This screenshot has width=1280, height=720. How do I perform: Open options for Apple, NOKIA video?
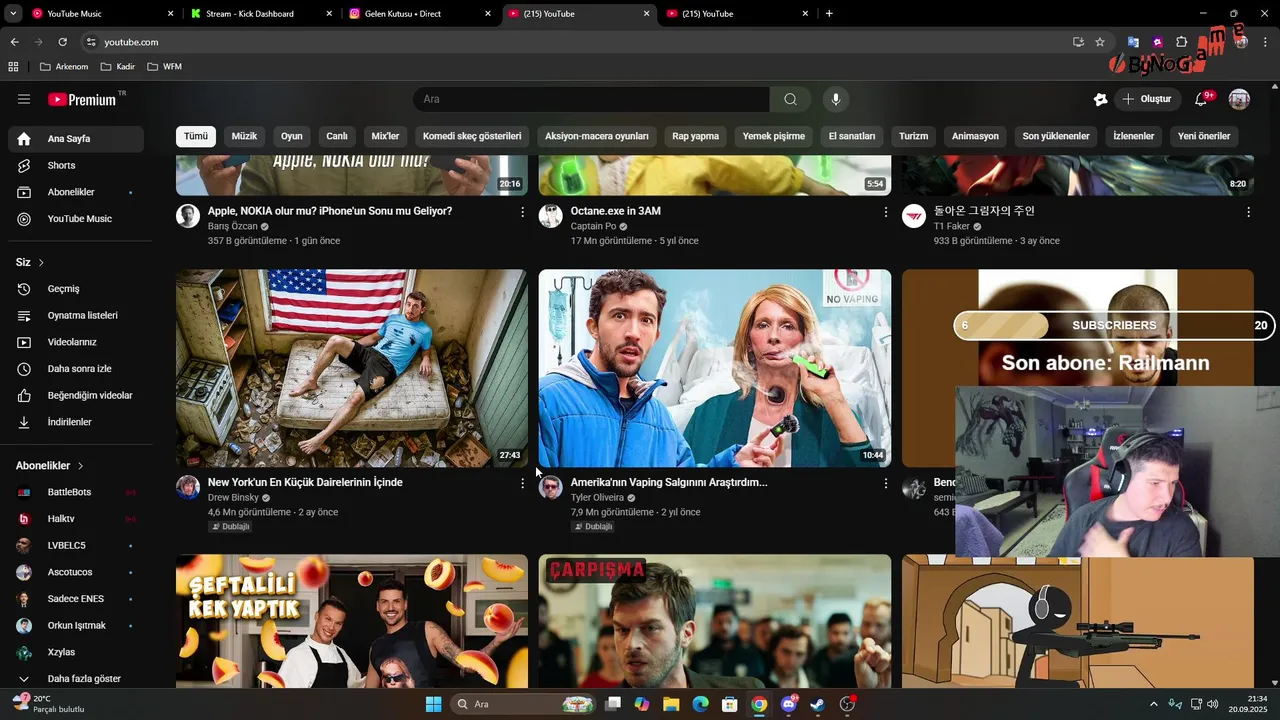(522, 212)
